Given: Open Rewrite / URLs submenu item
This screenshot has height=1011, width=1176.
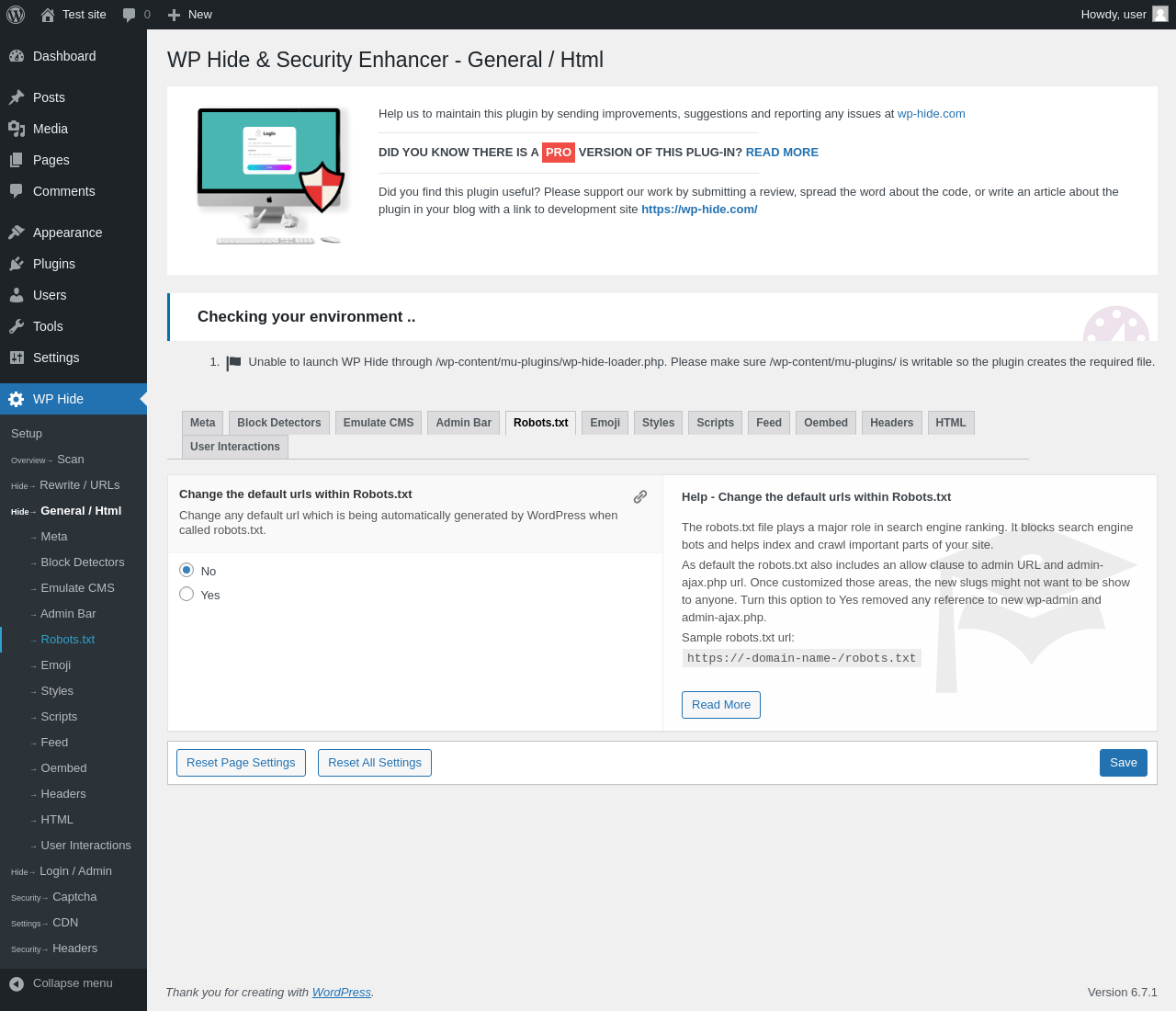Looking at the screenshot, I should coord(73,485).
